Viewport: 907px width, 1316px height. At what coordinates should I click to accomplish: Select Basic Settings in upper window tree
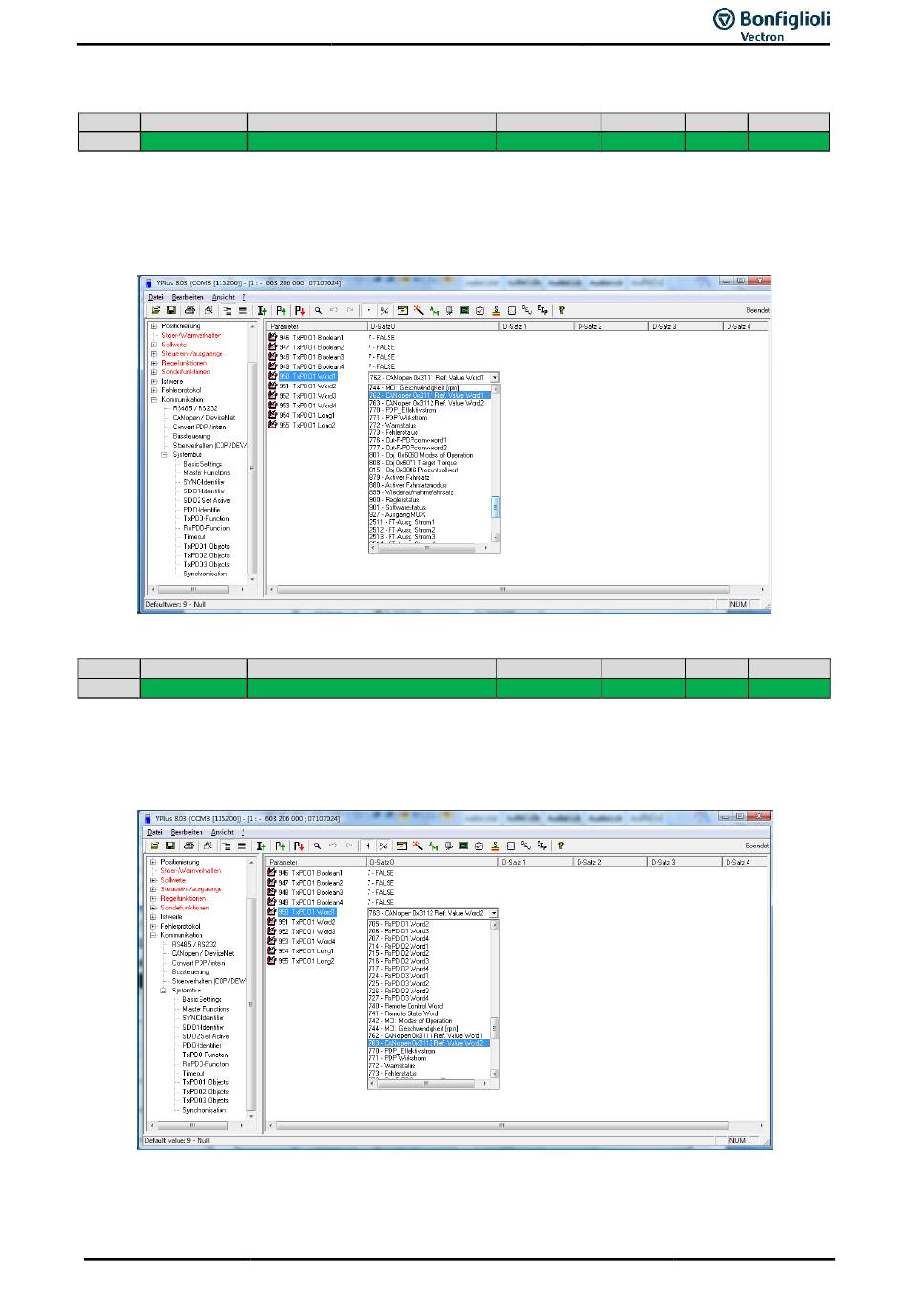[202, 464]
